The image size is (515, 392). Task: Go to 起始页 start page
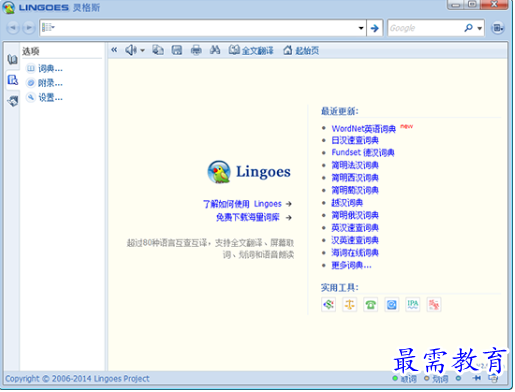(x=301, y=50)
